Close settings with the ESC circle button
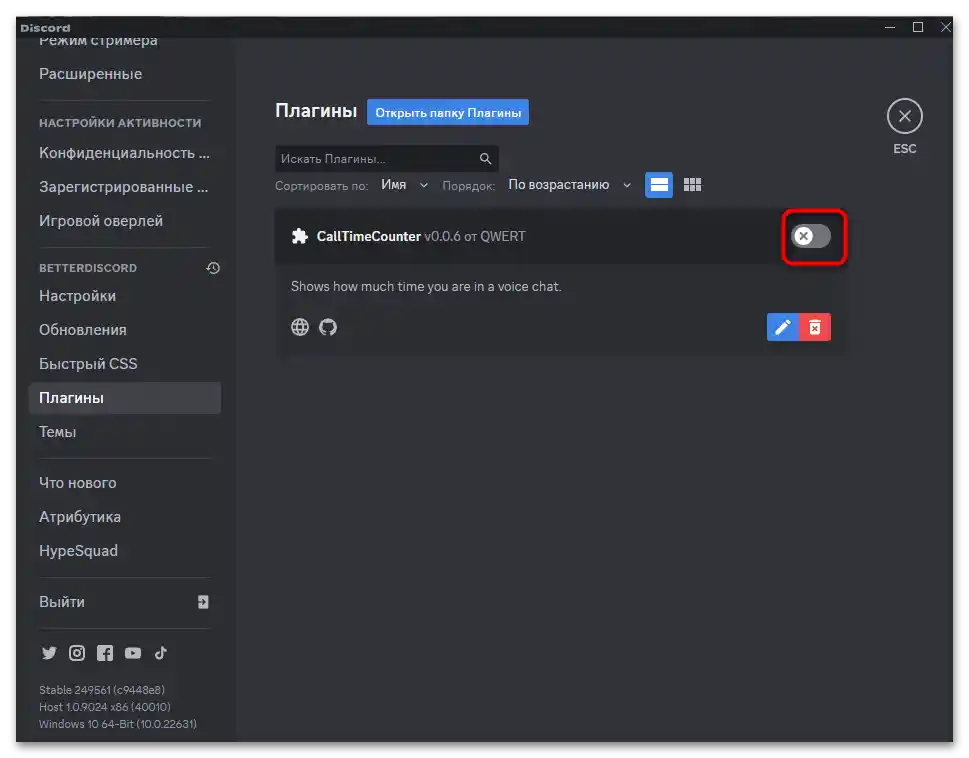 tap(905, 116)
